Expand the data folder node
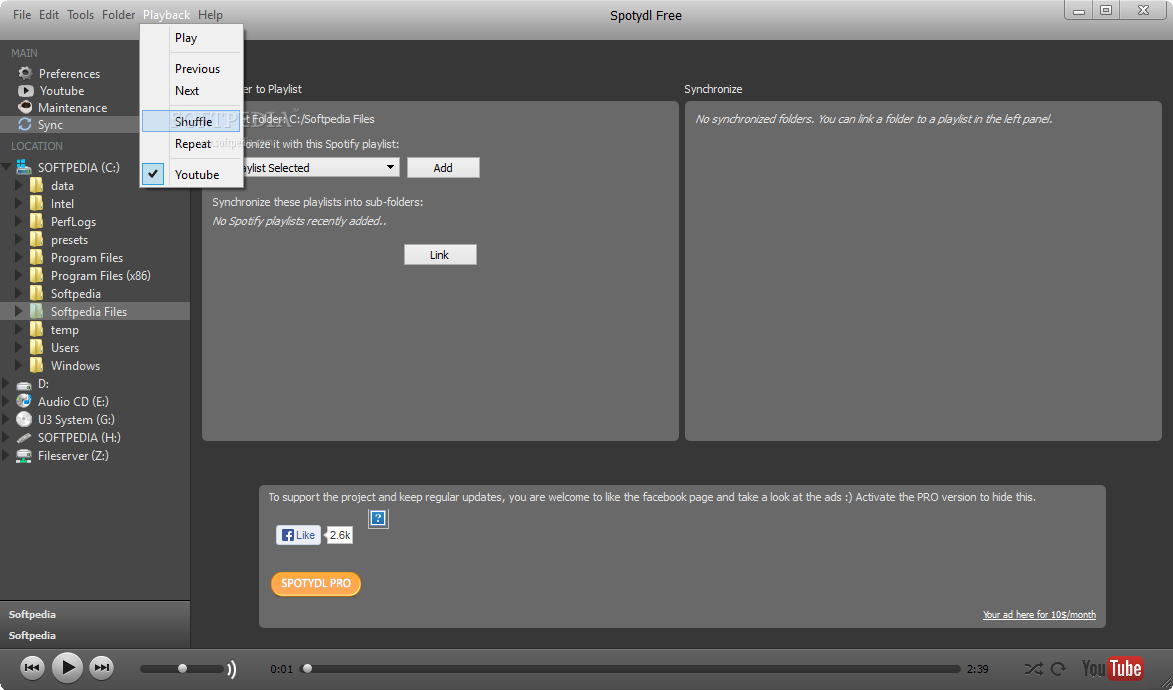 coord(19,185)
